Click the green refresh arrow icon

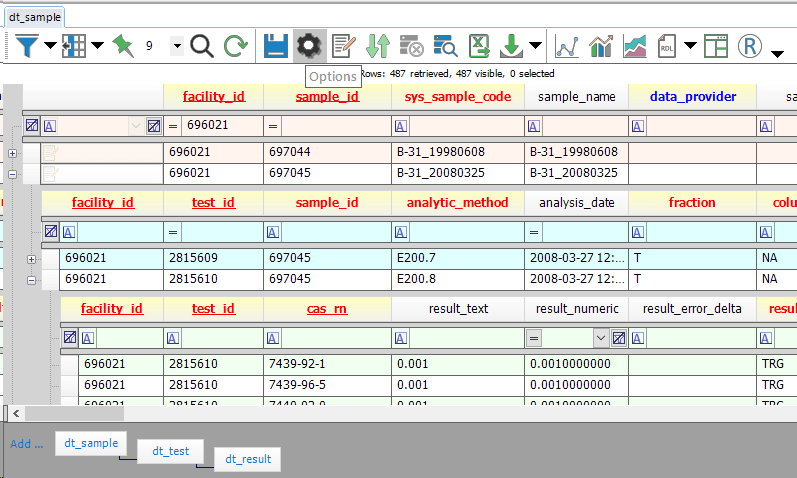[x=236, y=46]
